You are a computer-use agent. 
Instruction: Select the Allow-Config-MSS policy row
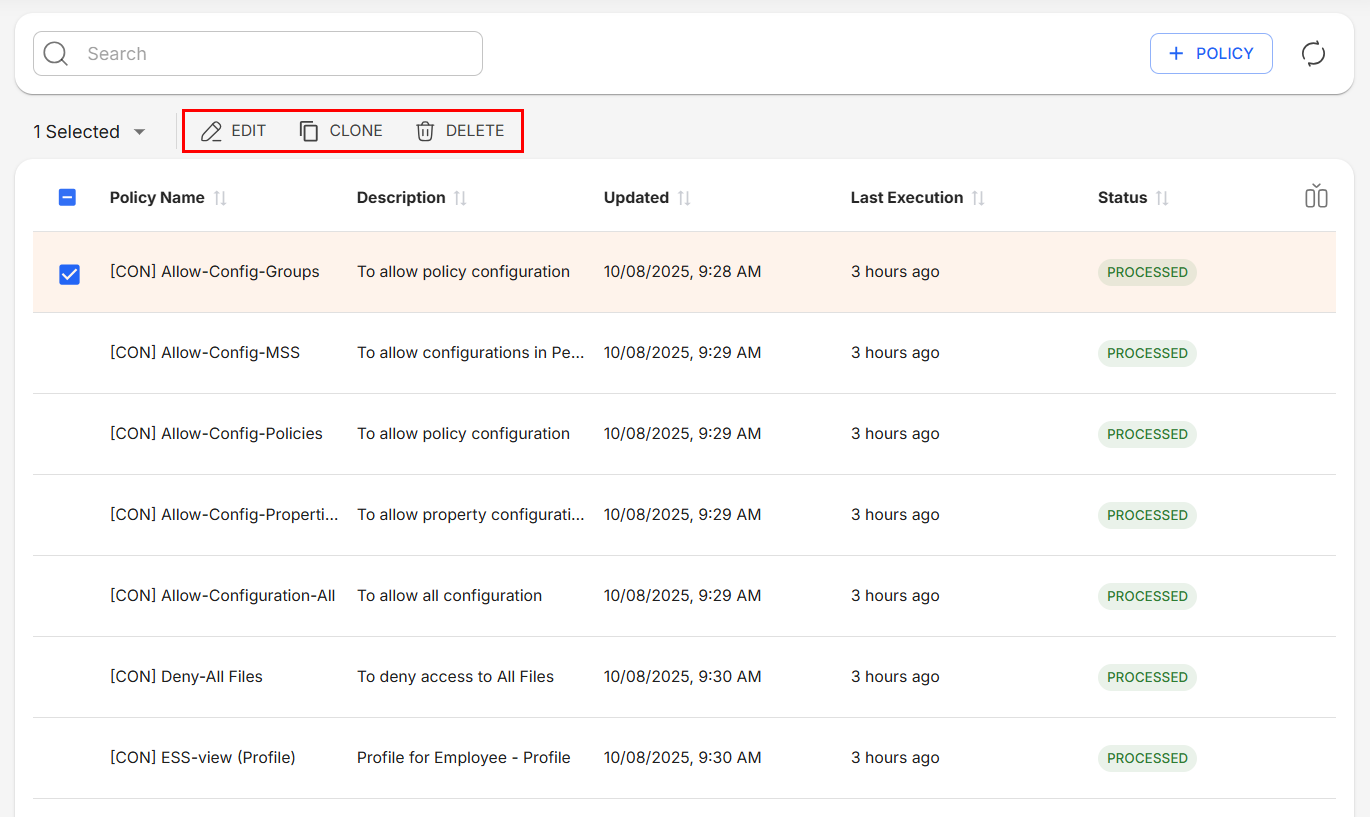(x=205, y=353)
